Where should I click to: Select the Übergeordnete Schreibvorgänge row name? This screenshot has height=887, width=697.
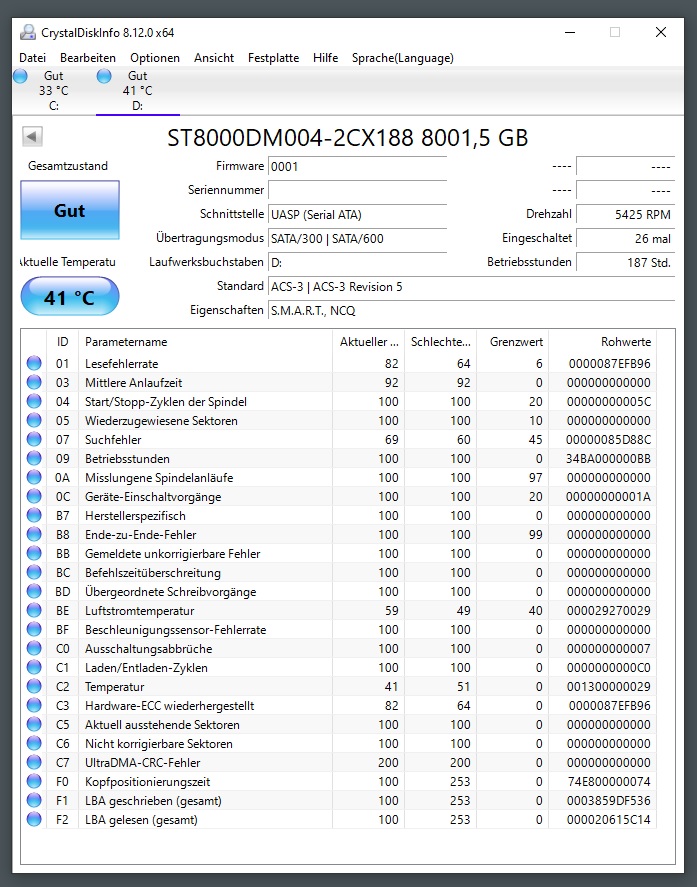tap(170, 592)
